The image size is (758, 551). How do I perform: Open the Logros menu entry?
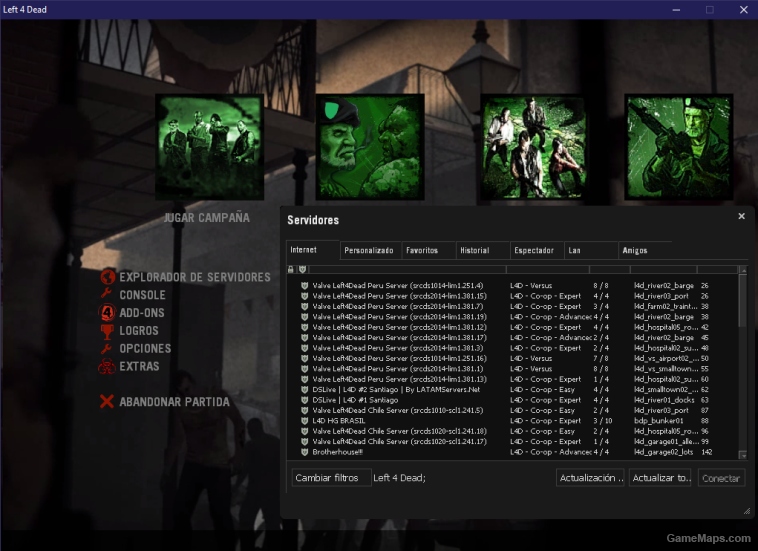pos(139,331)
